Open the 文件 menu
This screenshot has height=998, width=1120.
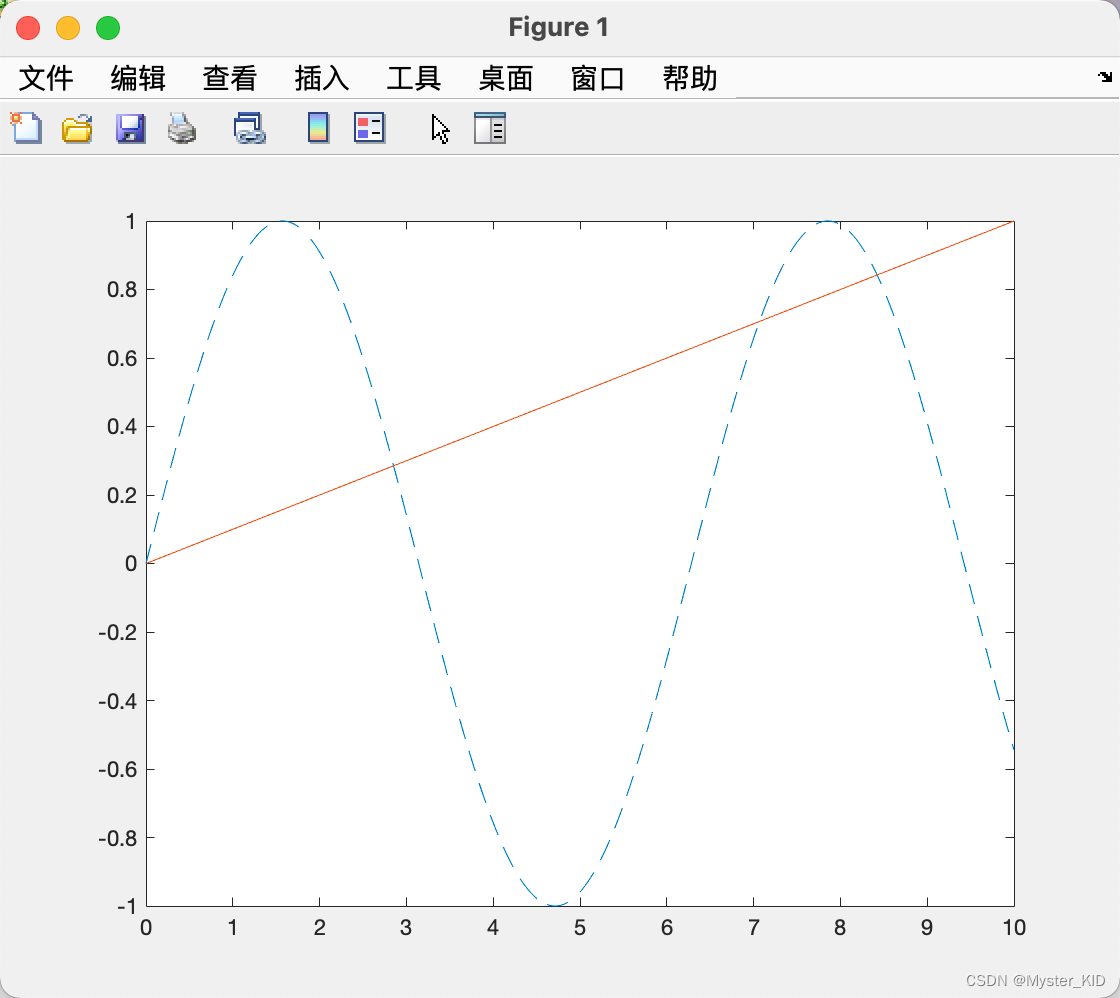click(x=46, y=78)
